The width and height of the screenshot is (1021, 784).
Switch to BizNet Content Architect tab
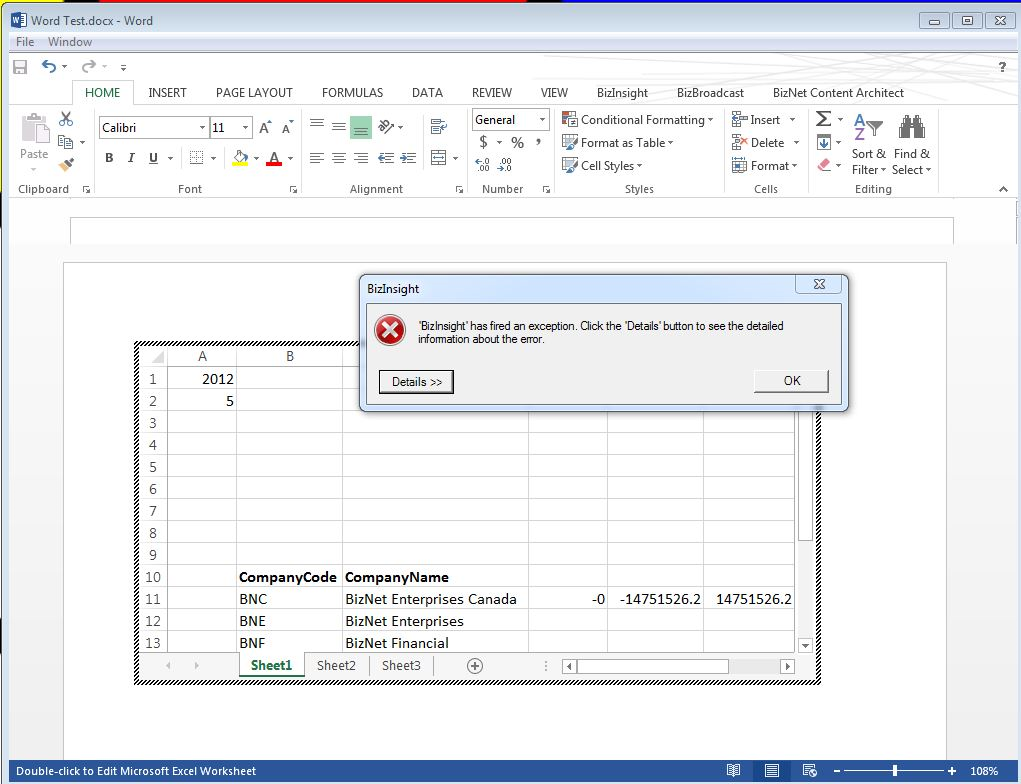(838, 92)
